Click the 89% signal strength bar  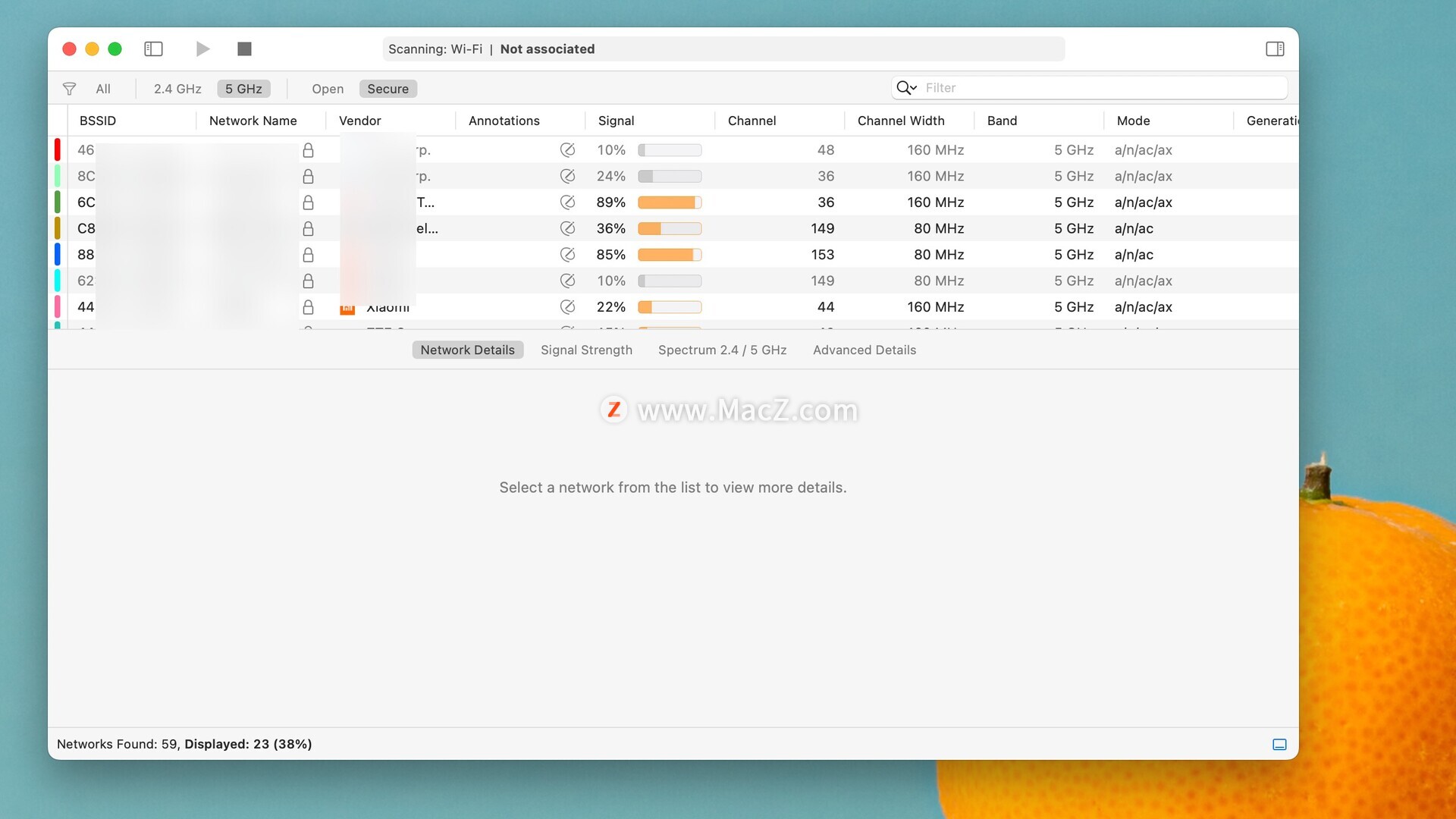(670, 202)
